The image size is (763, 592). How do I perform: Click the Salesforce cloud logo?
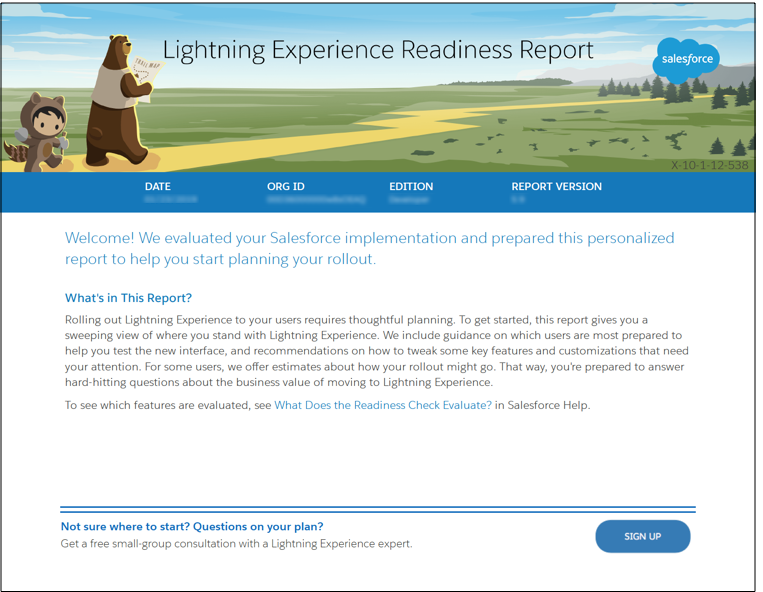pyautogui.click(x=687, y=60)
